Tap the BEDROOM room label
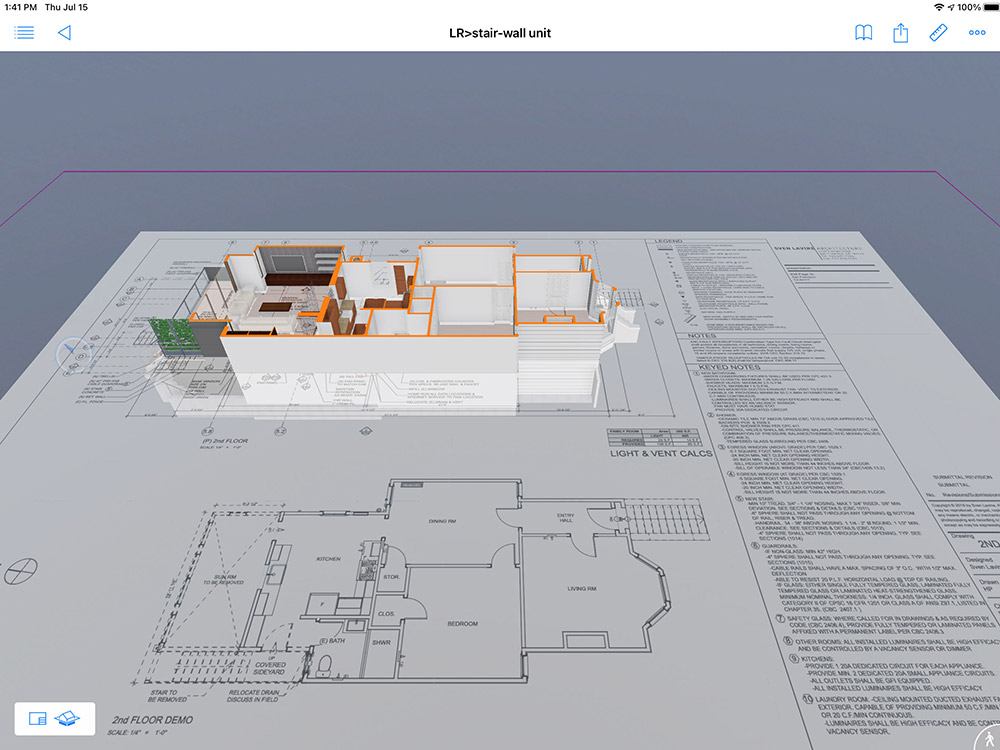 pos(462,623)
